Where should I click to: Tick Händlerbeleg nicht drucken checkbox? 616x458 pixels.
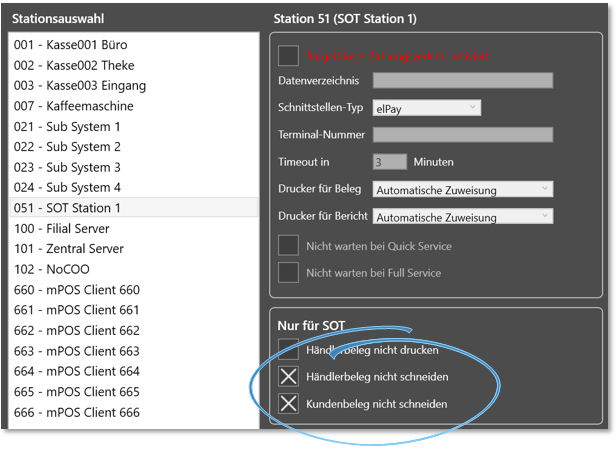pos(288,349)
